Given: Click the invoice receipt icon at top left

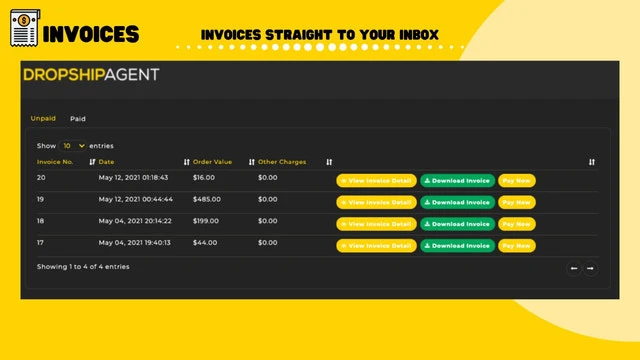Looking at the screenshot, I should click(25, 28).
